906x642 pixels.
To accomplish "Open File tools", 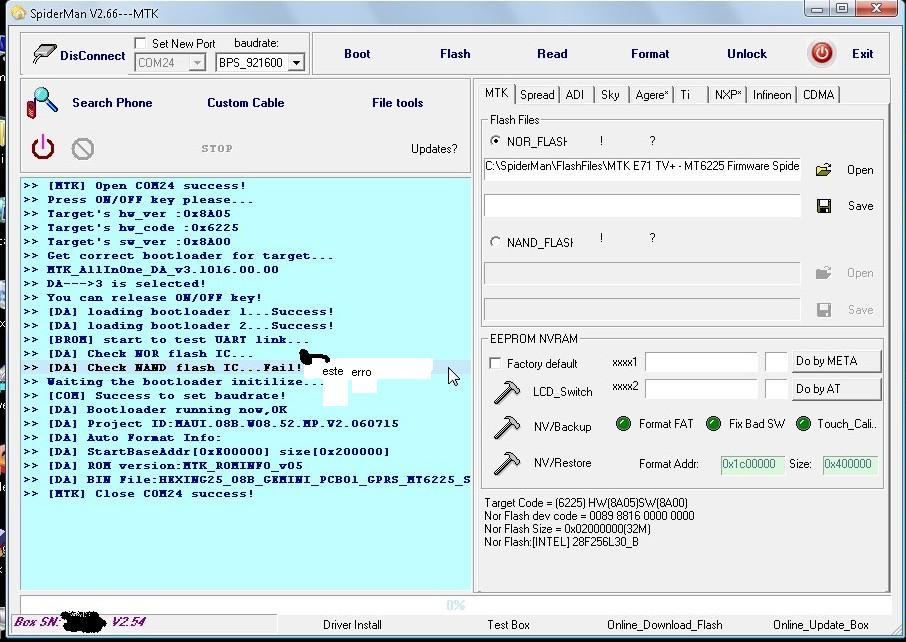I will point(398,103).
